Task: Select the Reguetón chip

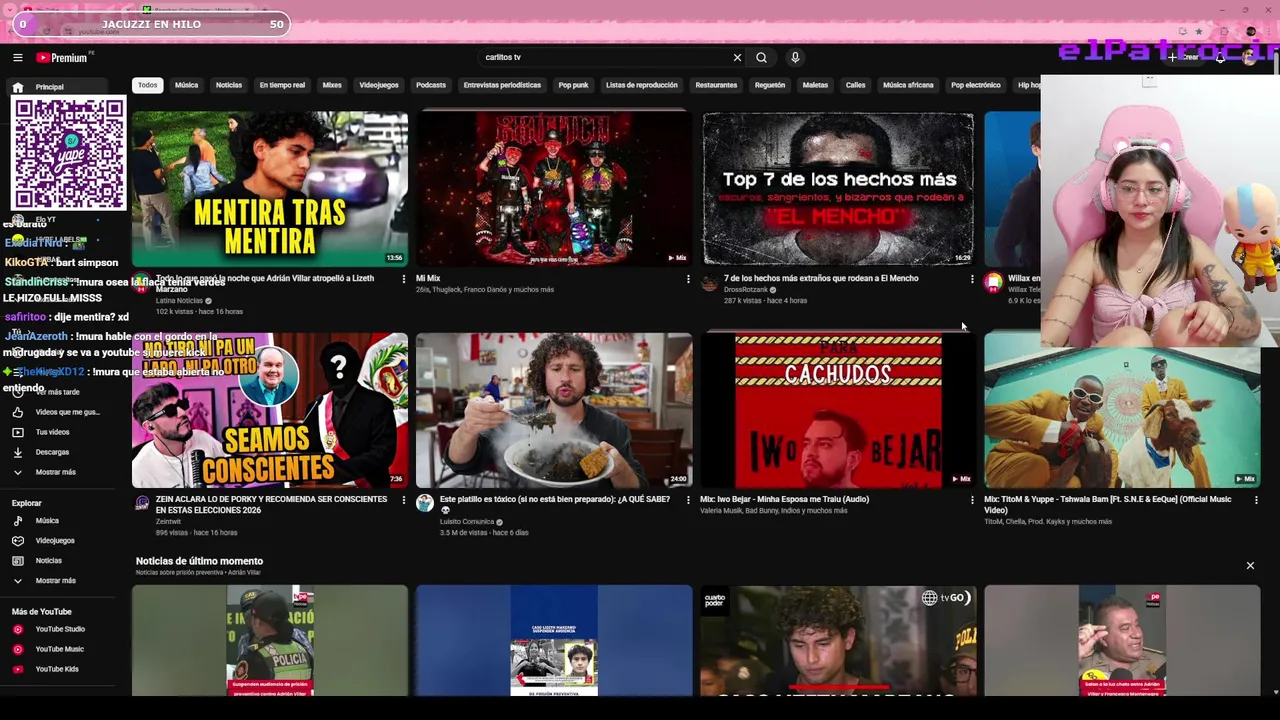Action: click(770, 85)
